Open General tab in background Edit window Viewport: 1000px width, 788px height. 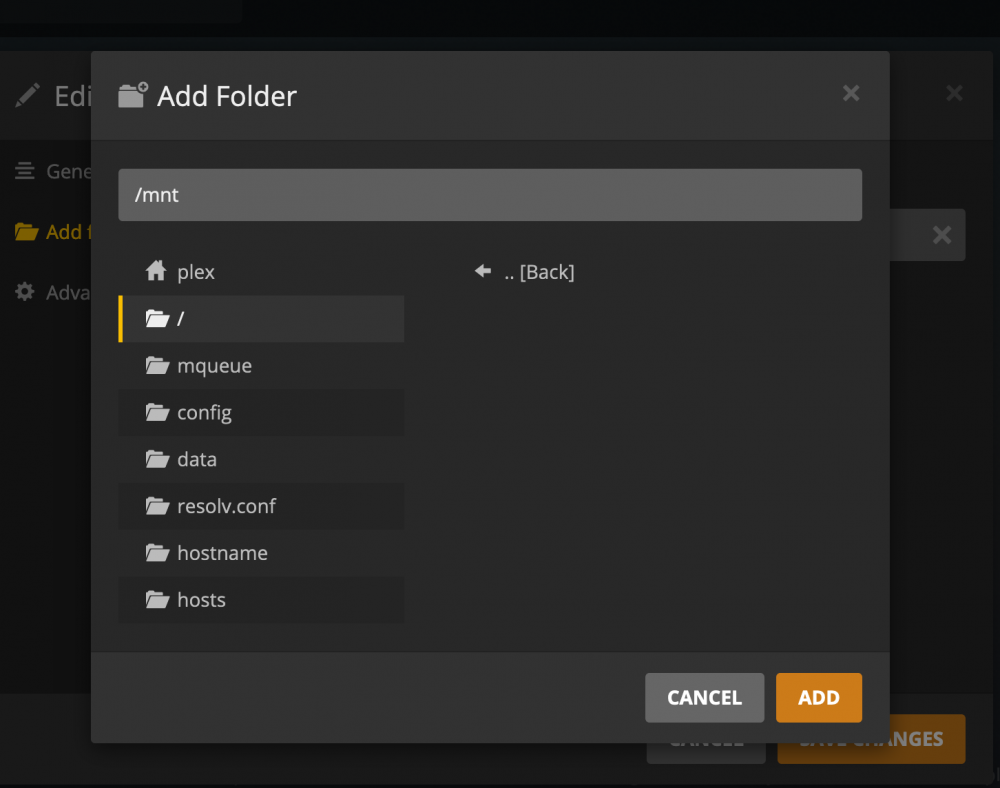coord(54,171)
